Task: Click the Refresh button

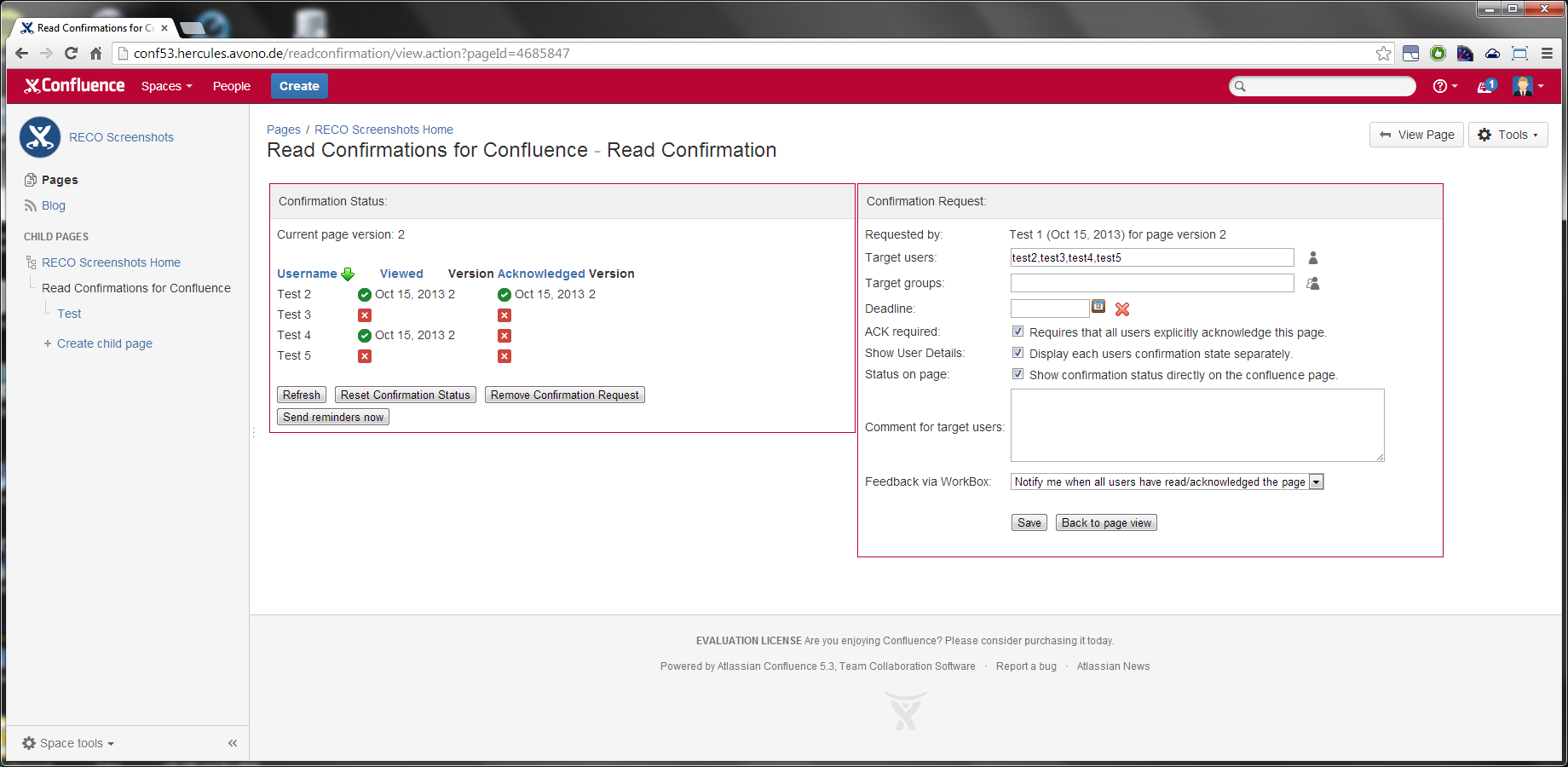Action: [x=302, y=395]
